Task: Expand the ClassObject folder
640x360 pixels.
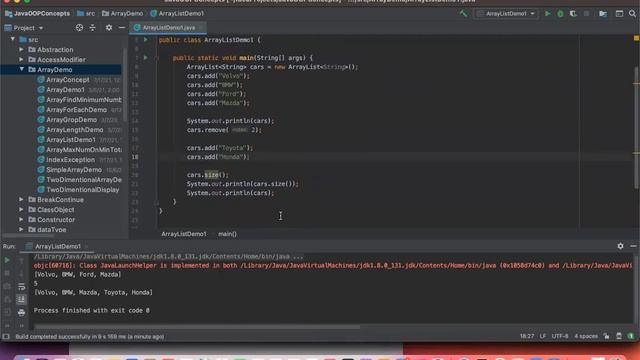Action: click(x=21, y=209)
